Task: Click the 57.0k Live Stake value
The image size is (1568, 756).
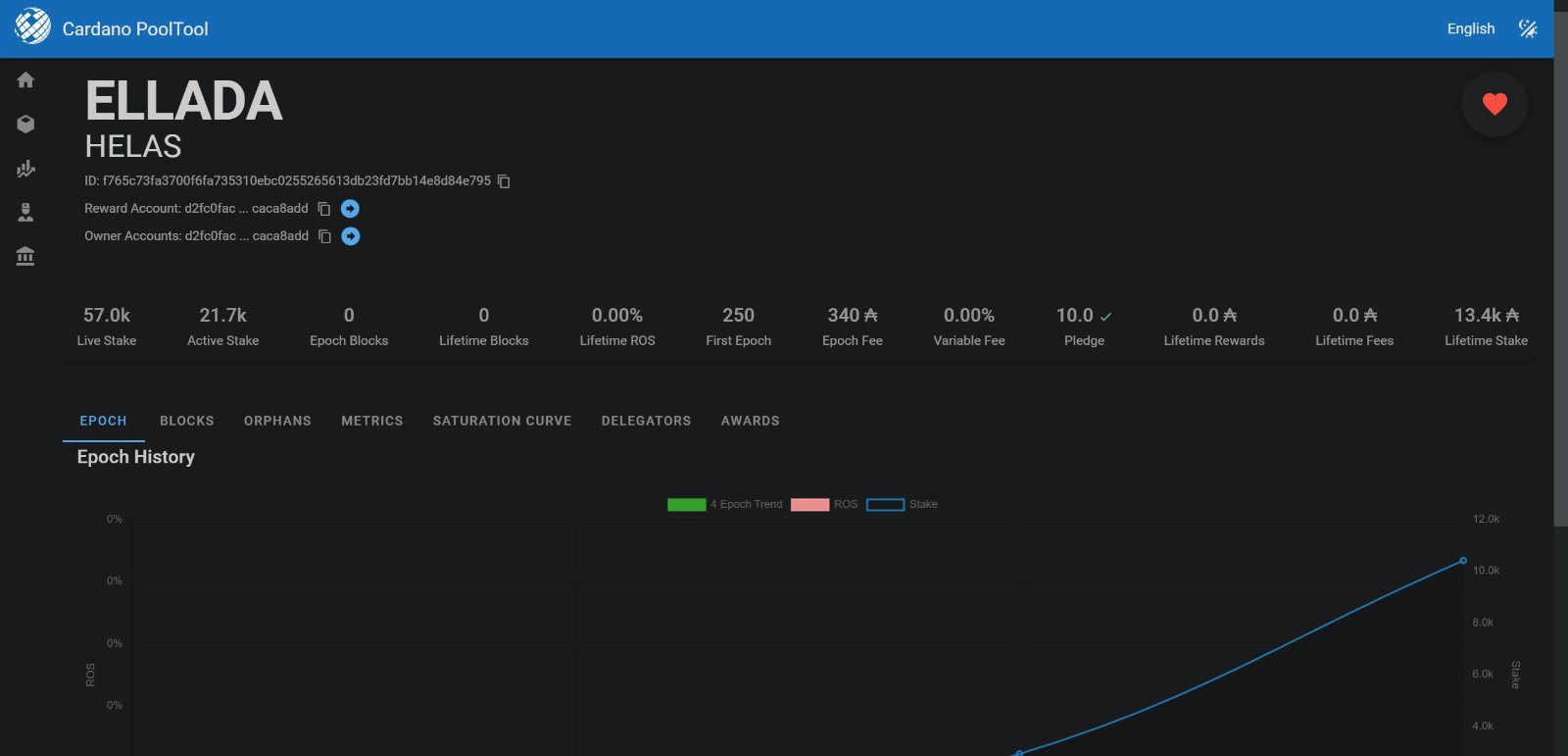Action: [x=107, y=315]
